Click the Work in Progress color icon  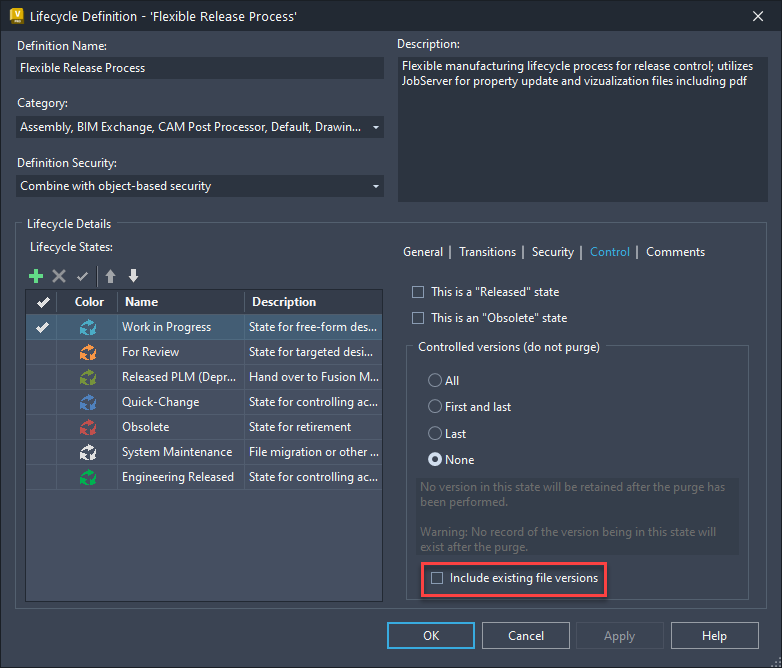pos(88,327)
